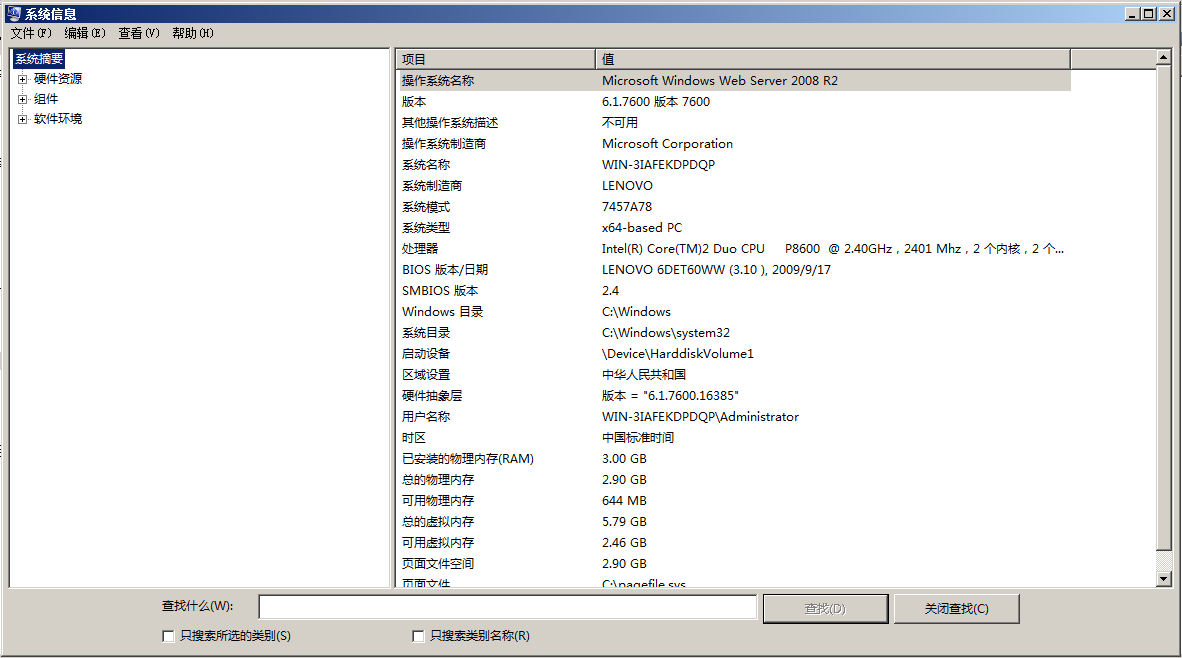Select the 启动设备 row label
Screen dimensions: 1182x658
pyautogui.click(x=426, y=354)
